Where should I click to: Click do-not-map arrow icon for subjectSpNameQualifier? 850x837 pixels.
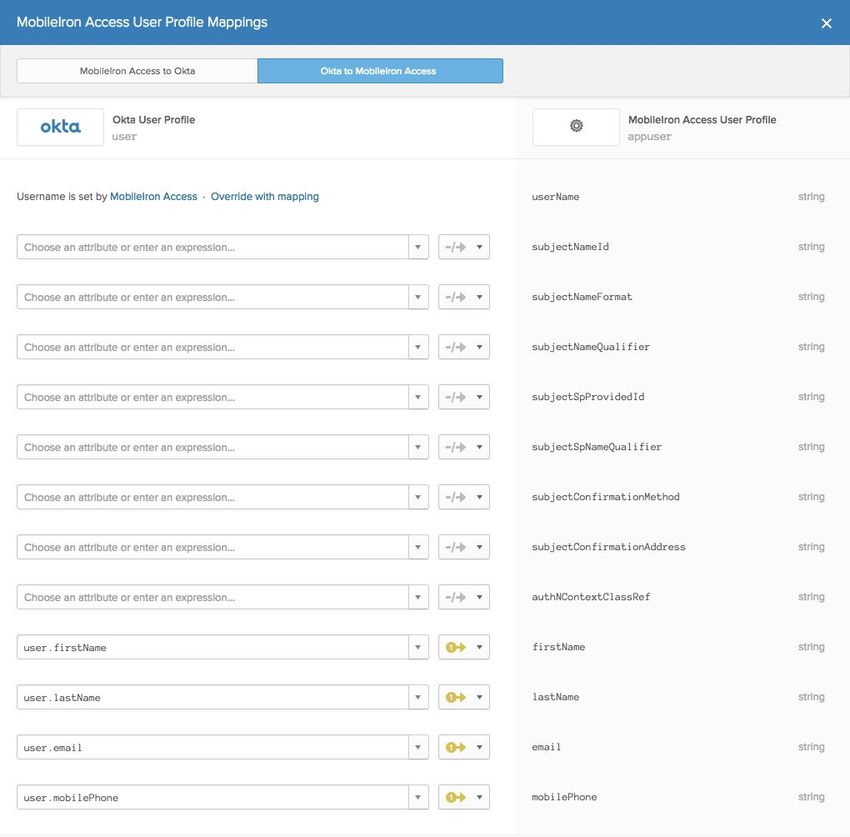coord(455,447)
